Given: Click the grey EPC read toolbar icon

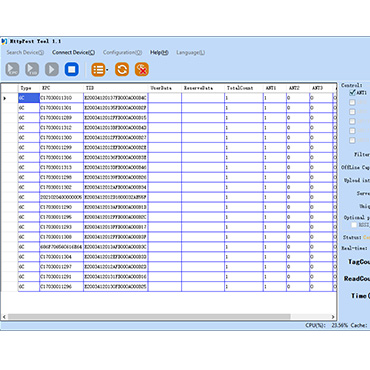Looking at the screenshot, I should [12, 69].
